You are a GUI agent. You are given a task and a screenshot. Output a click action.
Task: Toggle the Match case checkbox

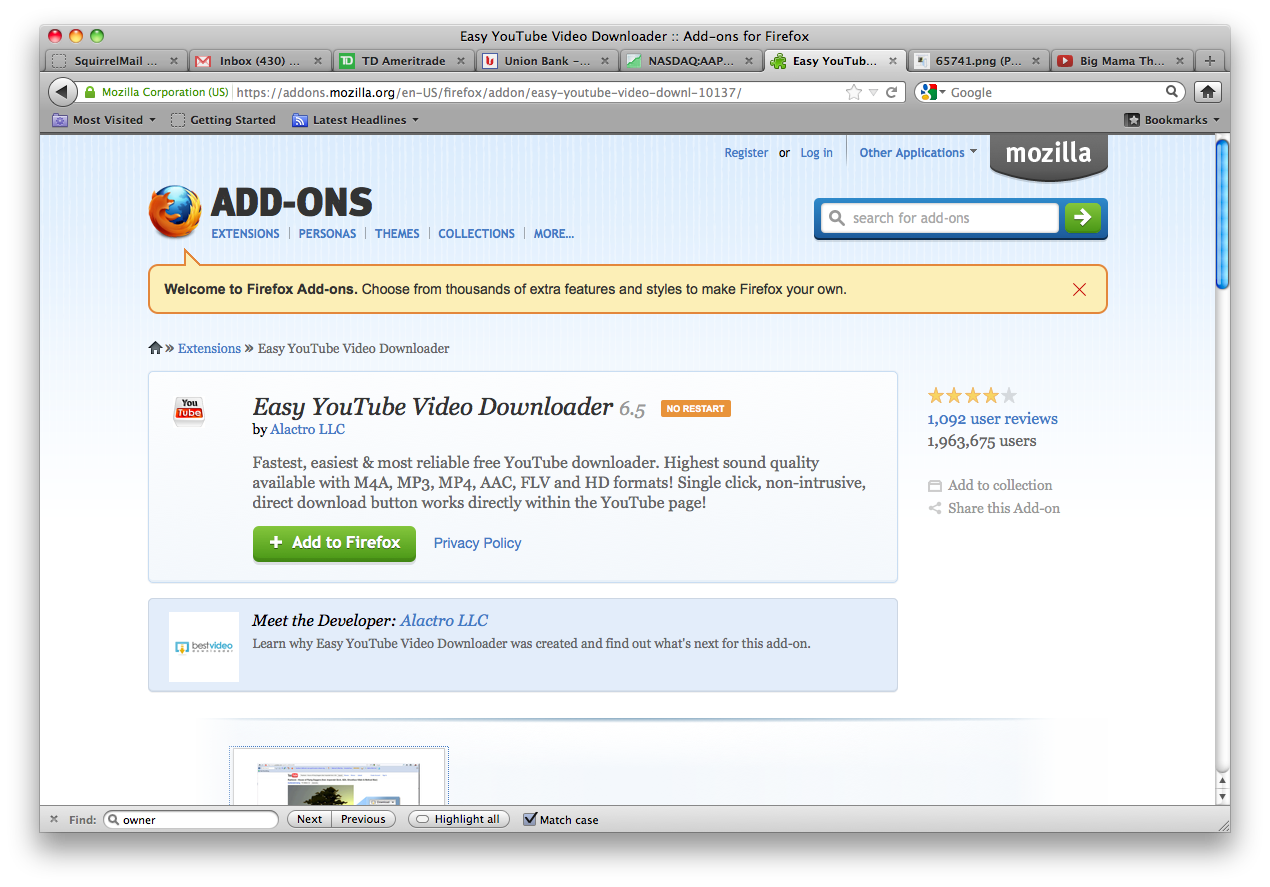(x=530, y=819)
